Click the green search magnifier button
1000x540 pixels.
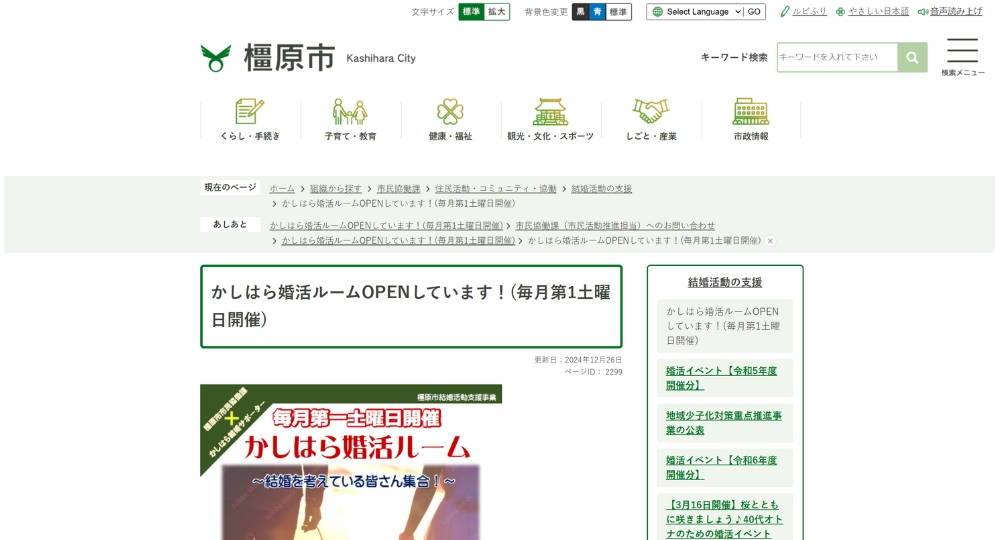(912, 57)
